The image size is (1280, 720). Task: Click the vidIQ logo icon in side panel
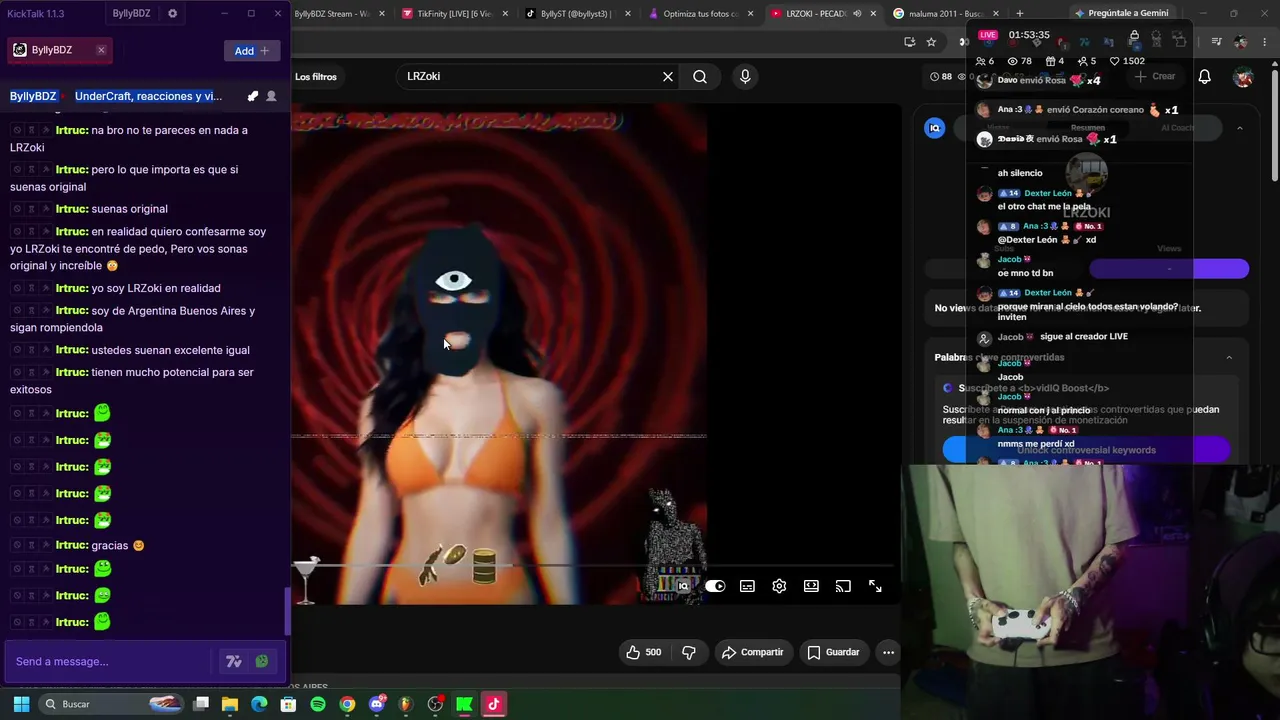[x=935, y=128]
